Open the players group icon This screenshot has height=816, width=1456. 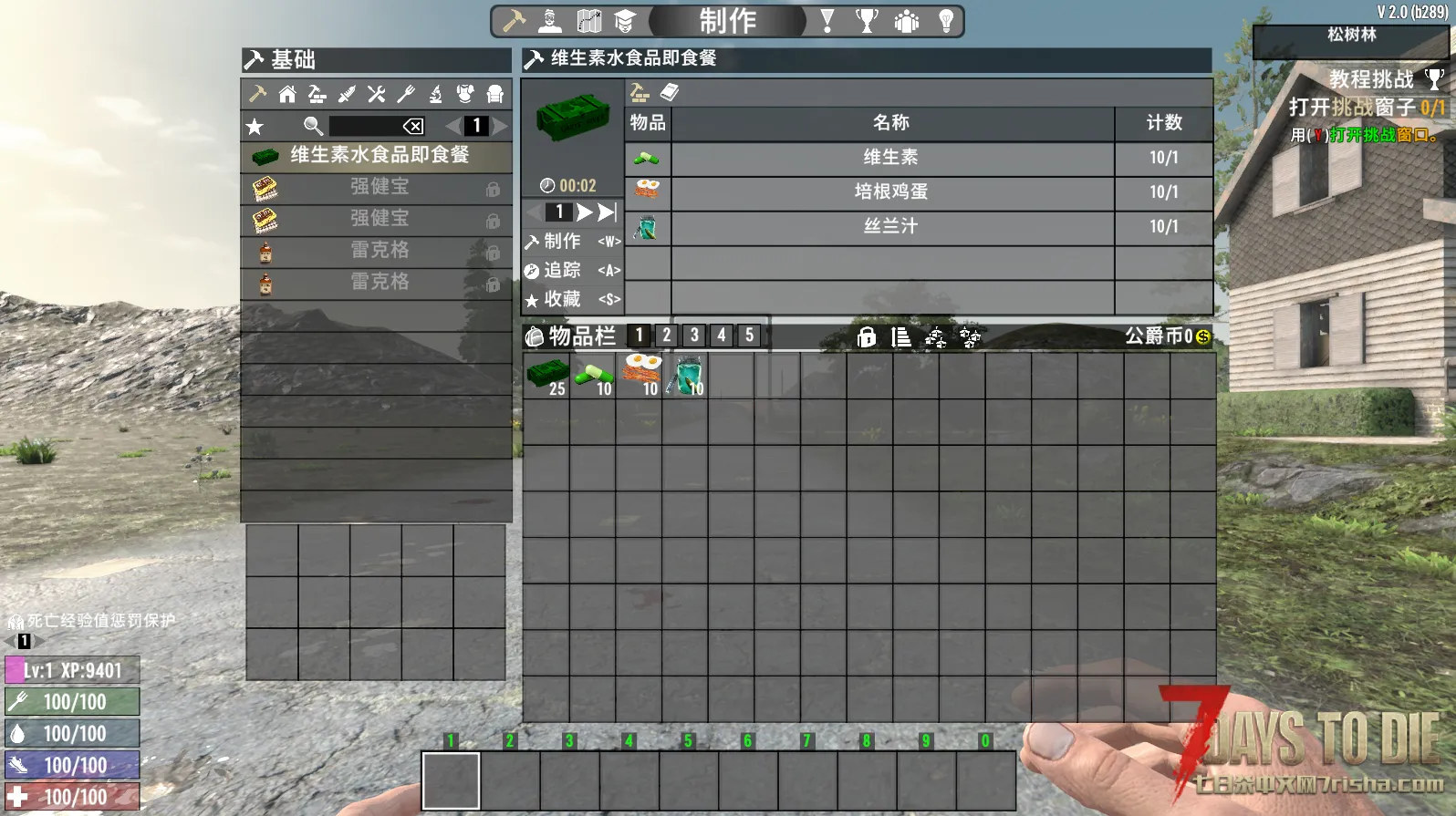click(x=906, y=21)
